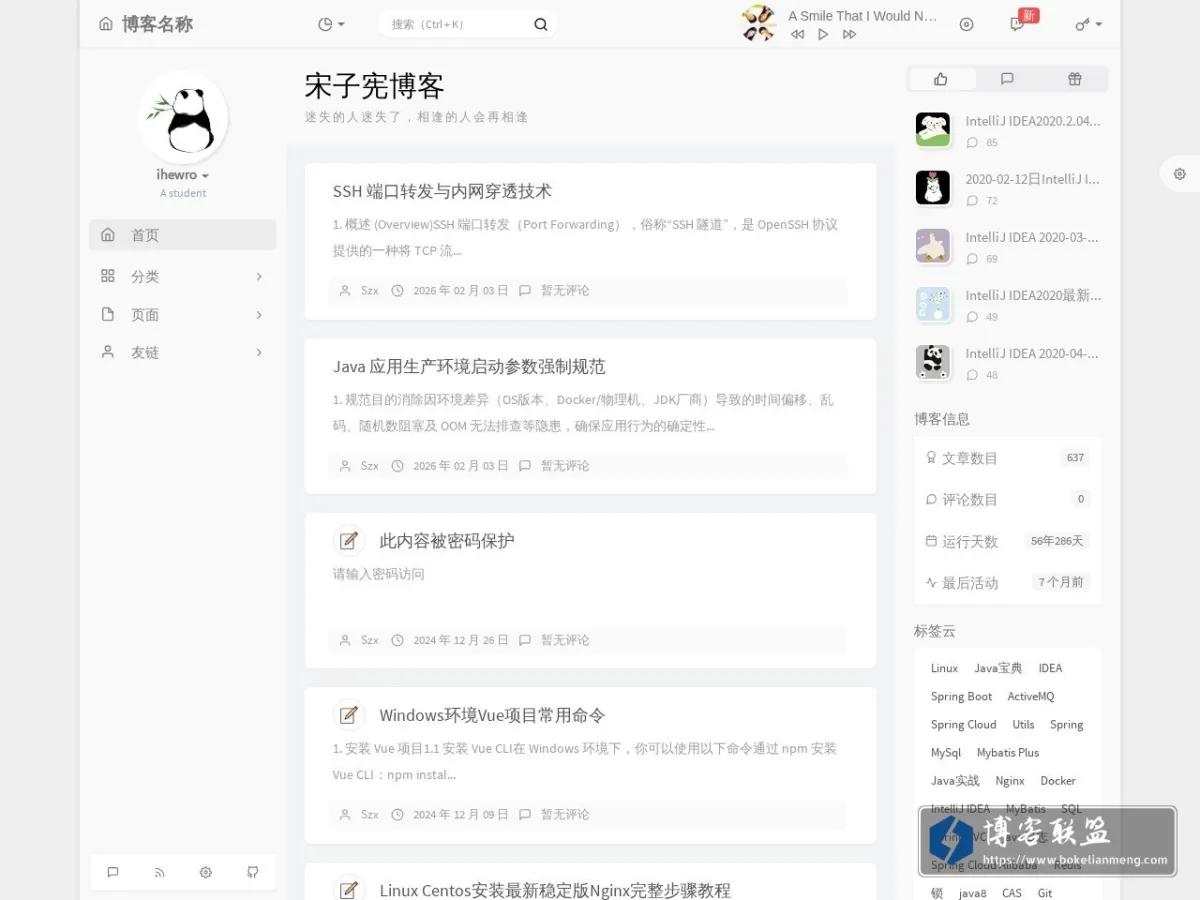Select the Nginx tag
The width and height of the screenshot is (1200, 900).
[1010, 780]
